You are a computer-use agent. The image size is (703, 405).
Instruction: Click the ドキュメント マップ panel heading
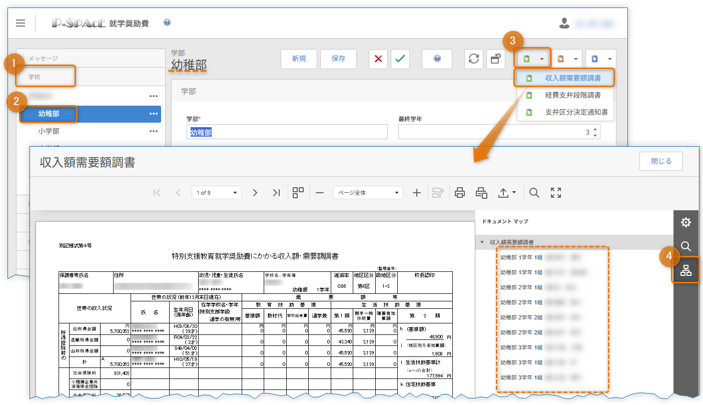(x=505, y=222)
